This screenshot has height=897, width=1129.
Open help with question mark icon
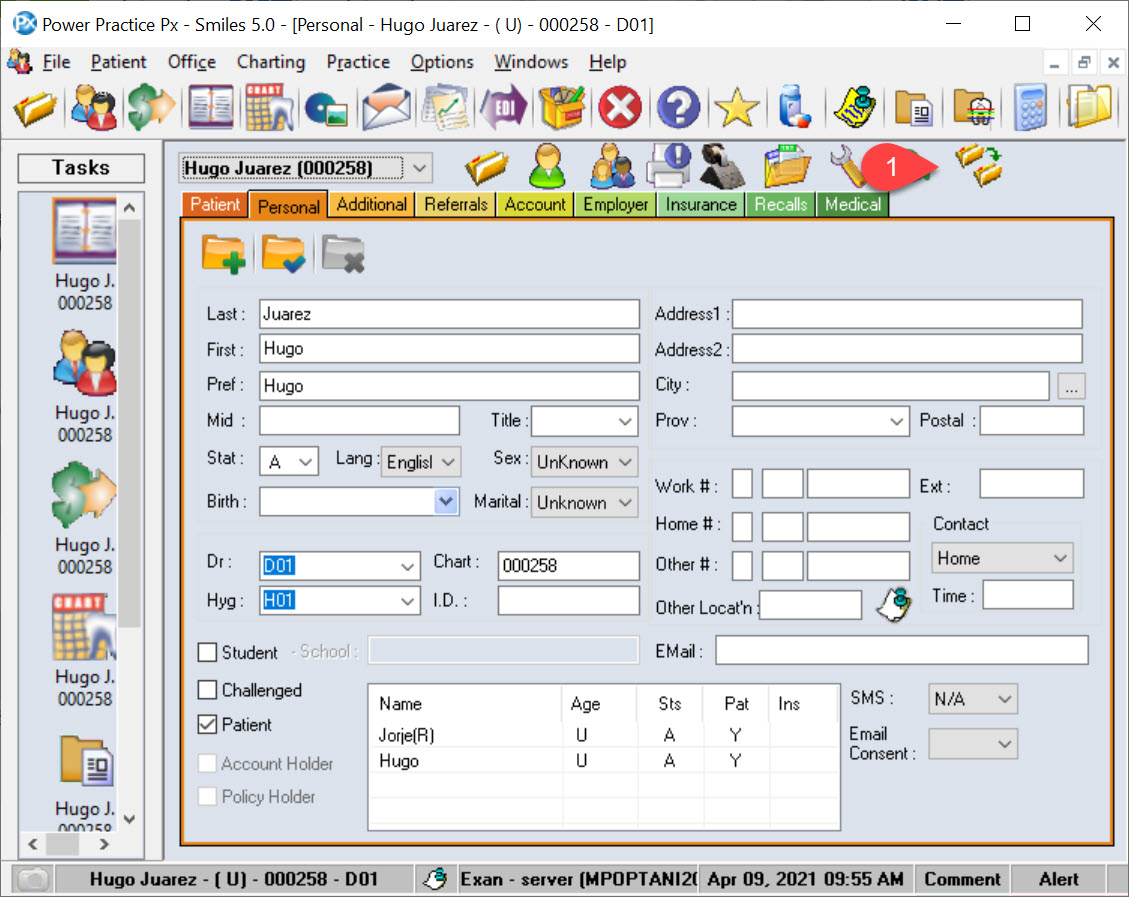click(678, 108)
